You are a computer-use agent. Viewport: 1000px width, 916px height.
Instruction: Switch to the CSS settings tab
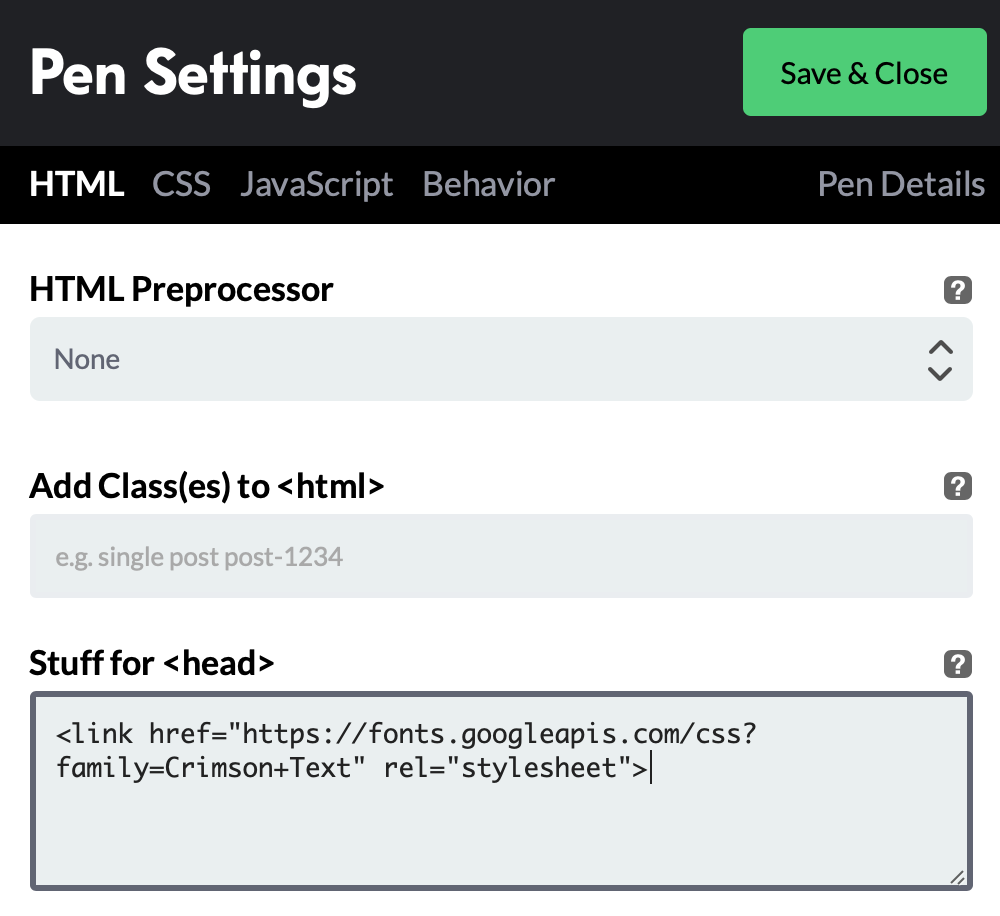[x=181, y=185]
